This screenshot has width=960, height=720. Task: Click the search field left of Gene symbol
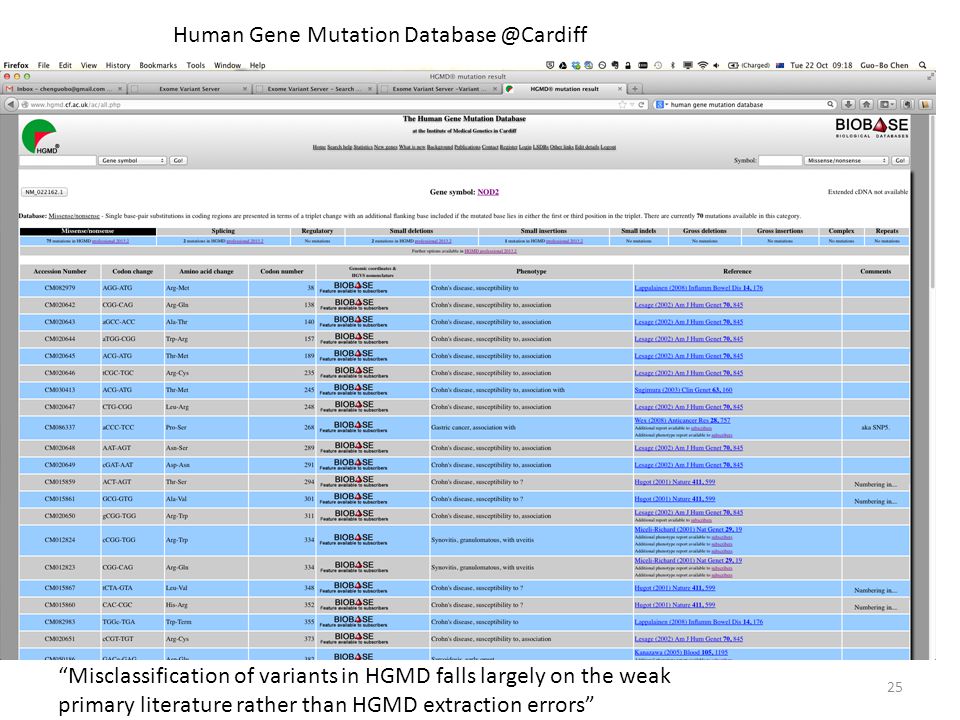(58, 160)
